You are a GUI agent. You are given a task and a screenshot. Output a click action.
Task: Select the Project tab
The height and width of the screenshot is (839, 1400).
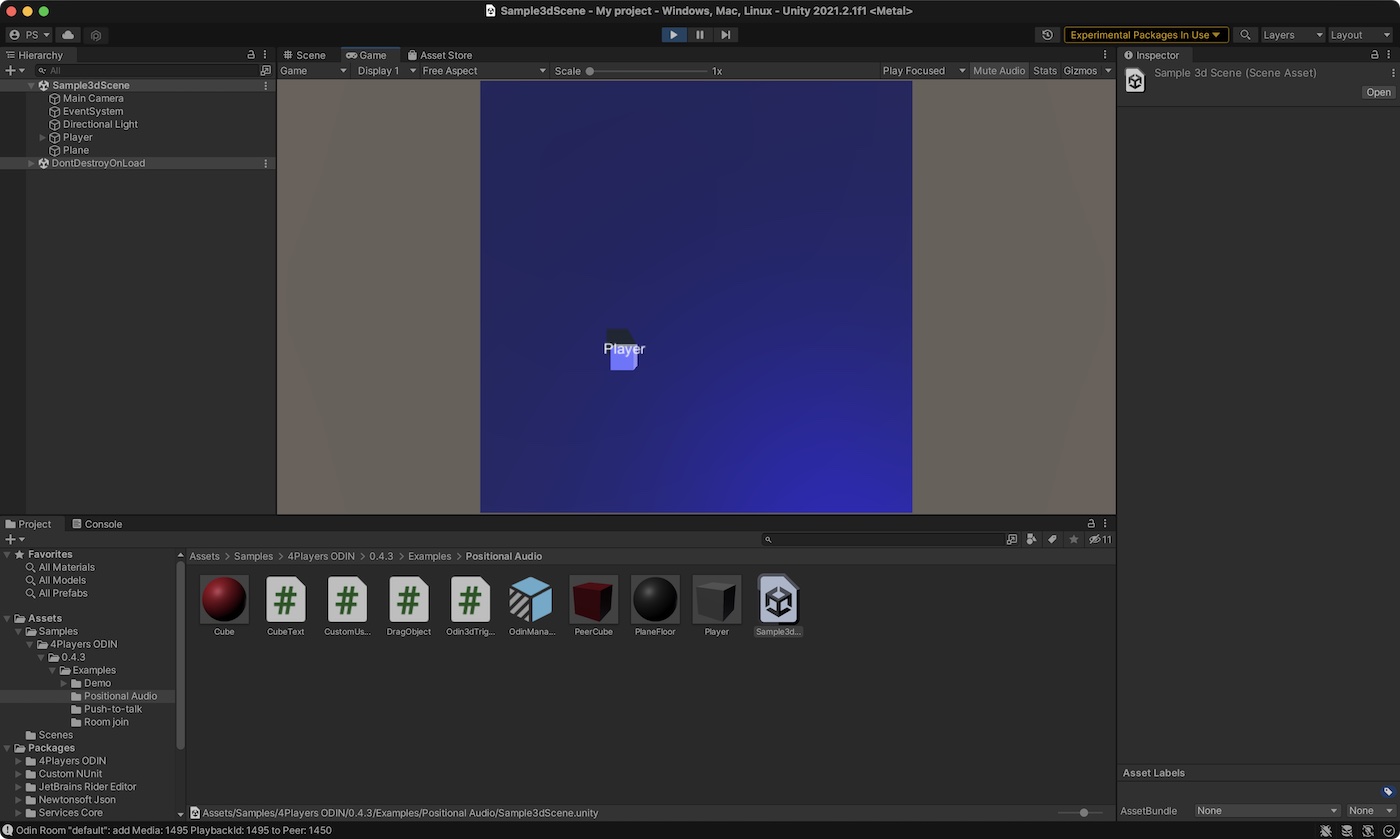tap(28, 524)
